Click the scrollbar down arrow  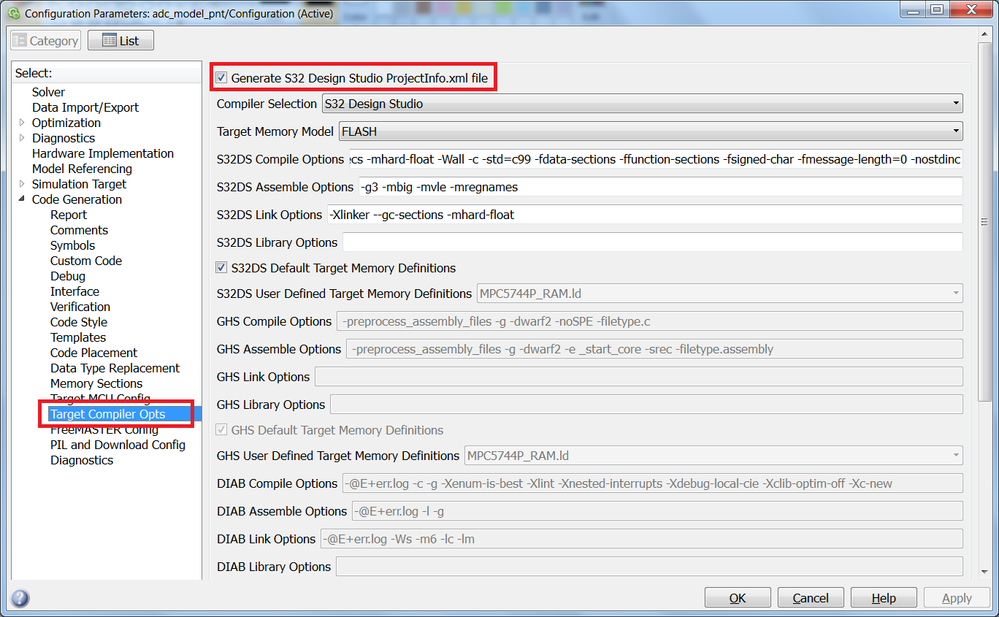pos(984,572)
